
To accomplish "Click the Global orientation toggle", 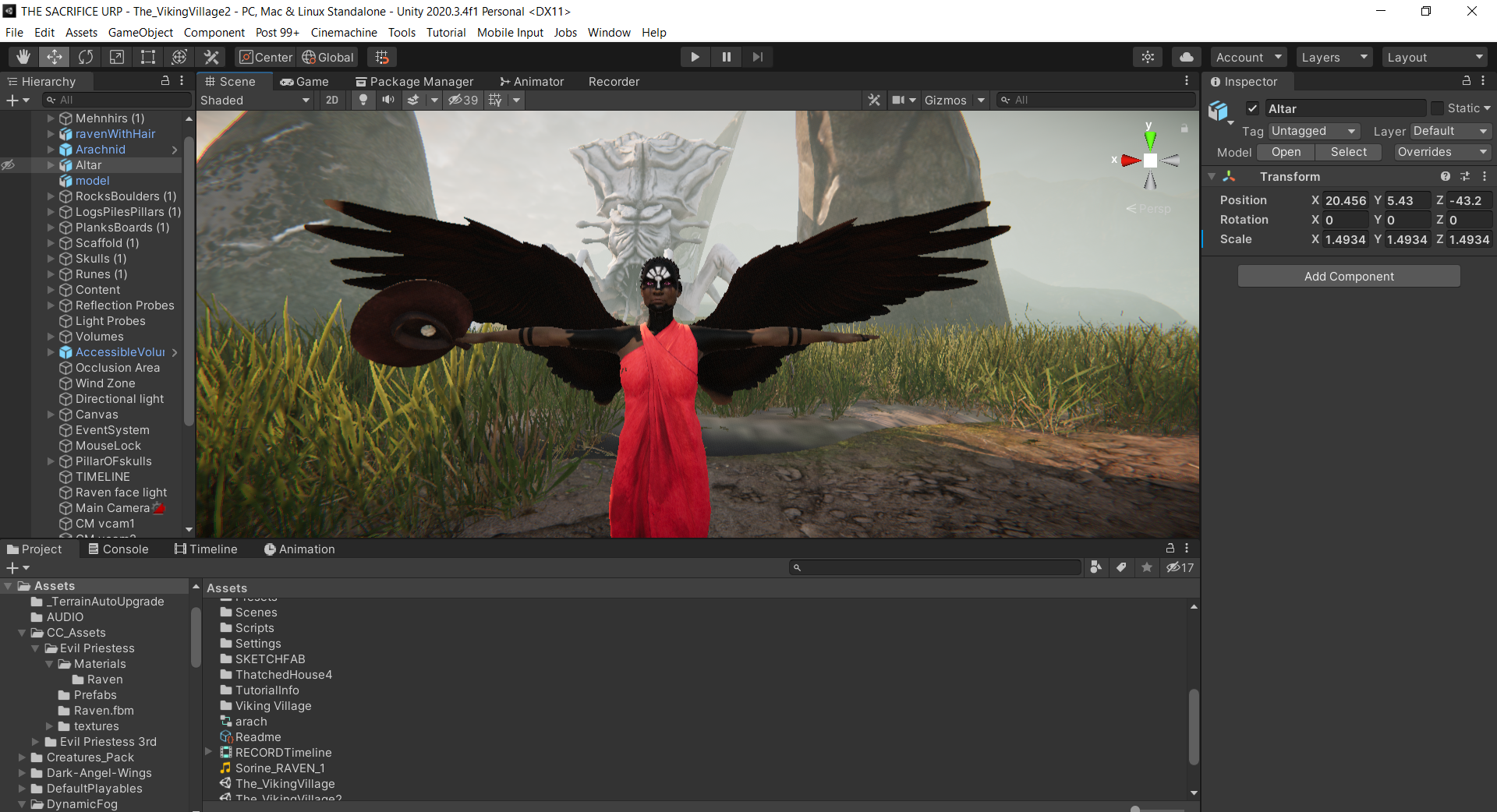I will click(x=327, y=57).
